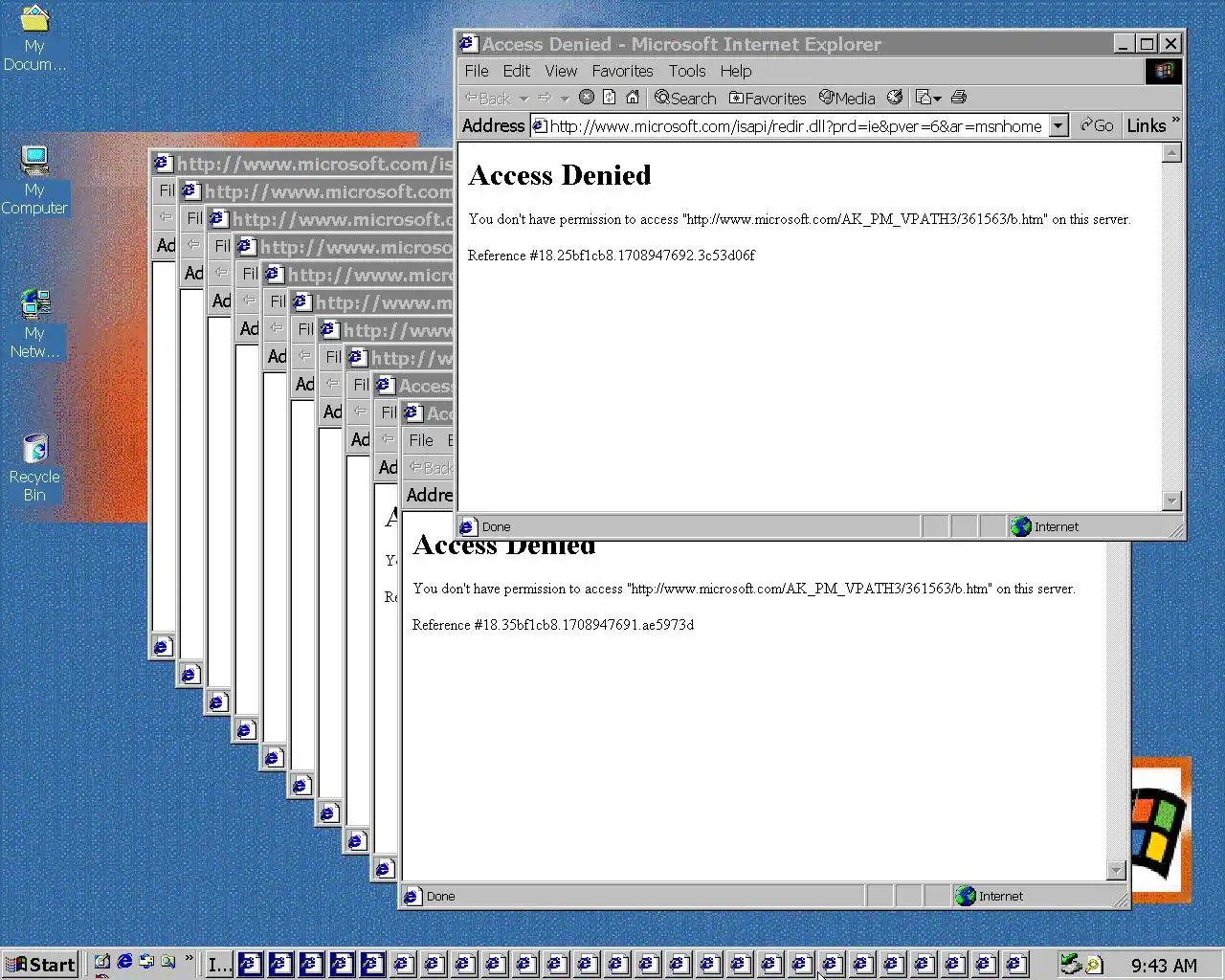Viewport: 1225px width, 980px height.
Task: Click the taskbar clock showing 9:43 AM
Action: [1164, 966]
